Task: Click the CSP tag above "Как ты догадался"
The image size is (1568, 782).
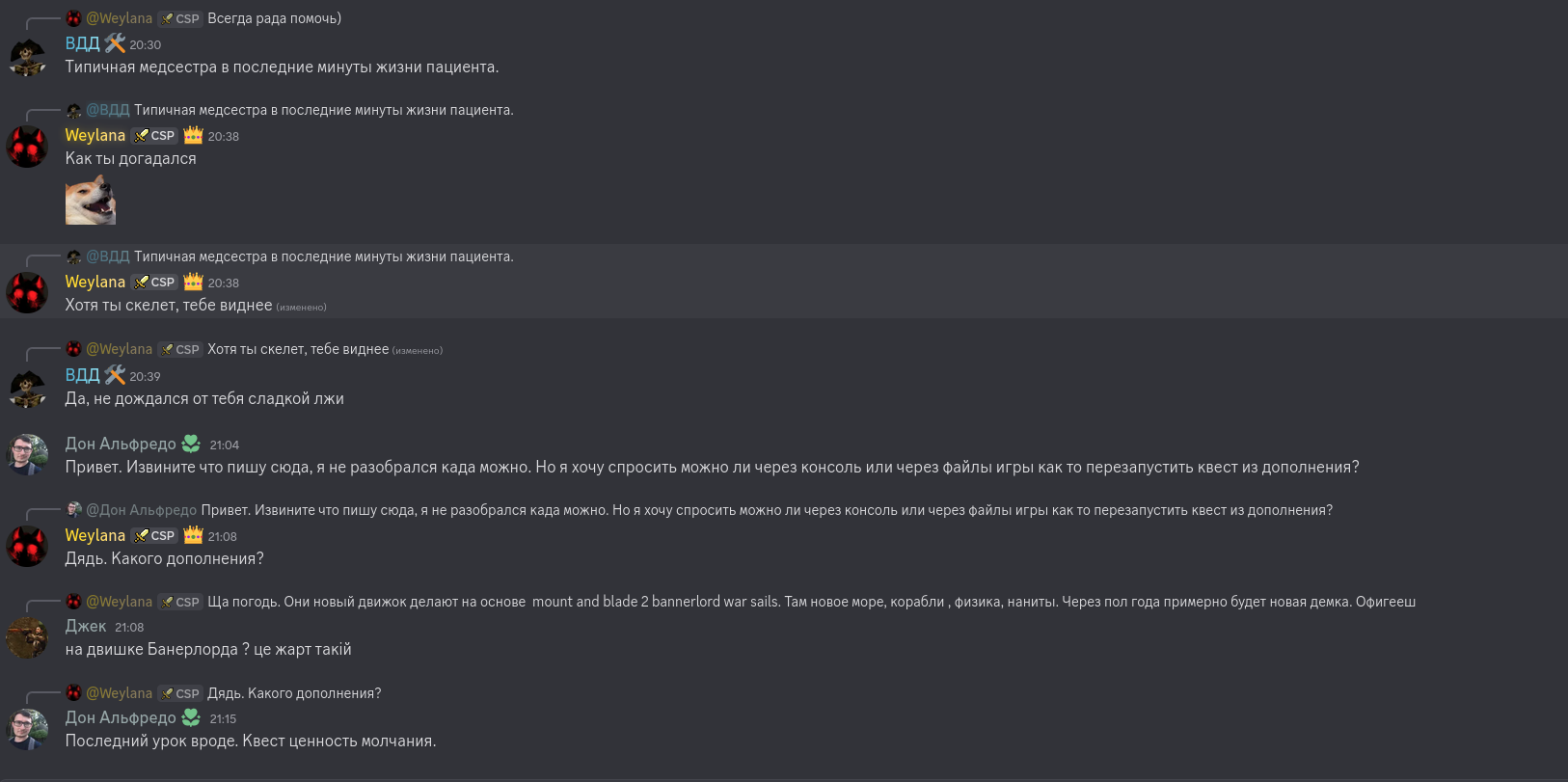Action: [154, 136]
